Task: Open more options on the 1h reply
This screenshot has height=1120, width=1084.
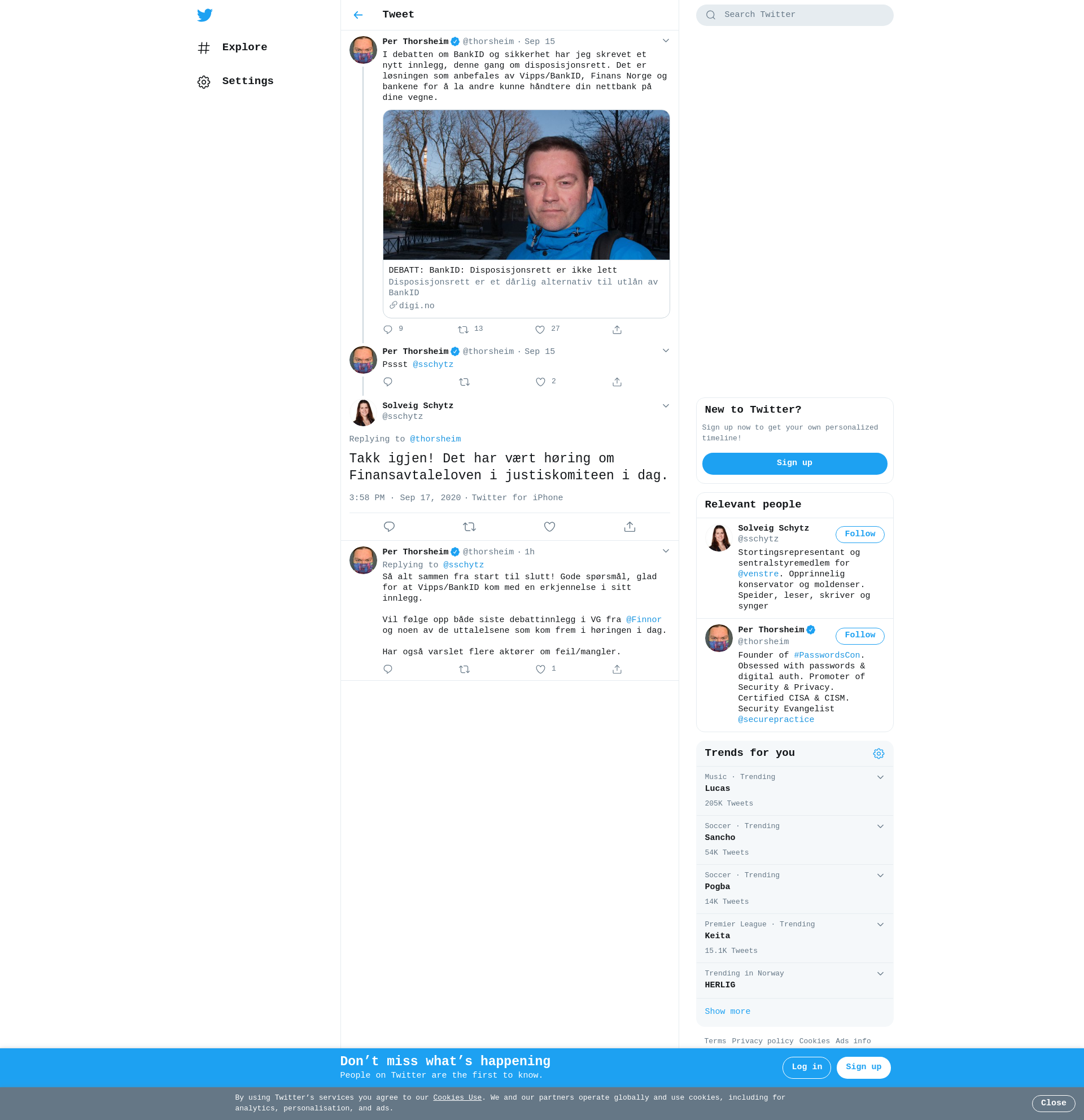Action: coord(666,551)
